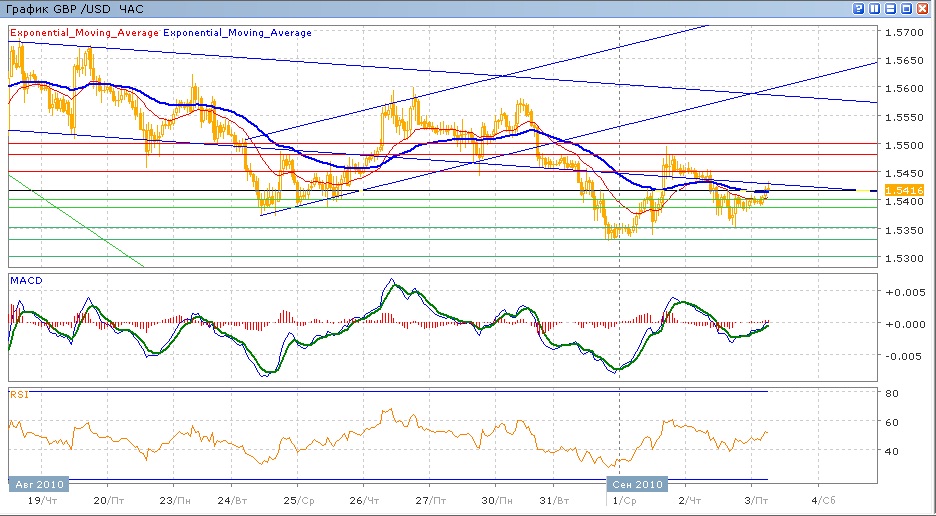The height and width of the screenshot is (516, 936).
Task: Click the Сен 2010 month marker
Action: [x=637, y=484]
